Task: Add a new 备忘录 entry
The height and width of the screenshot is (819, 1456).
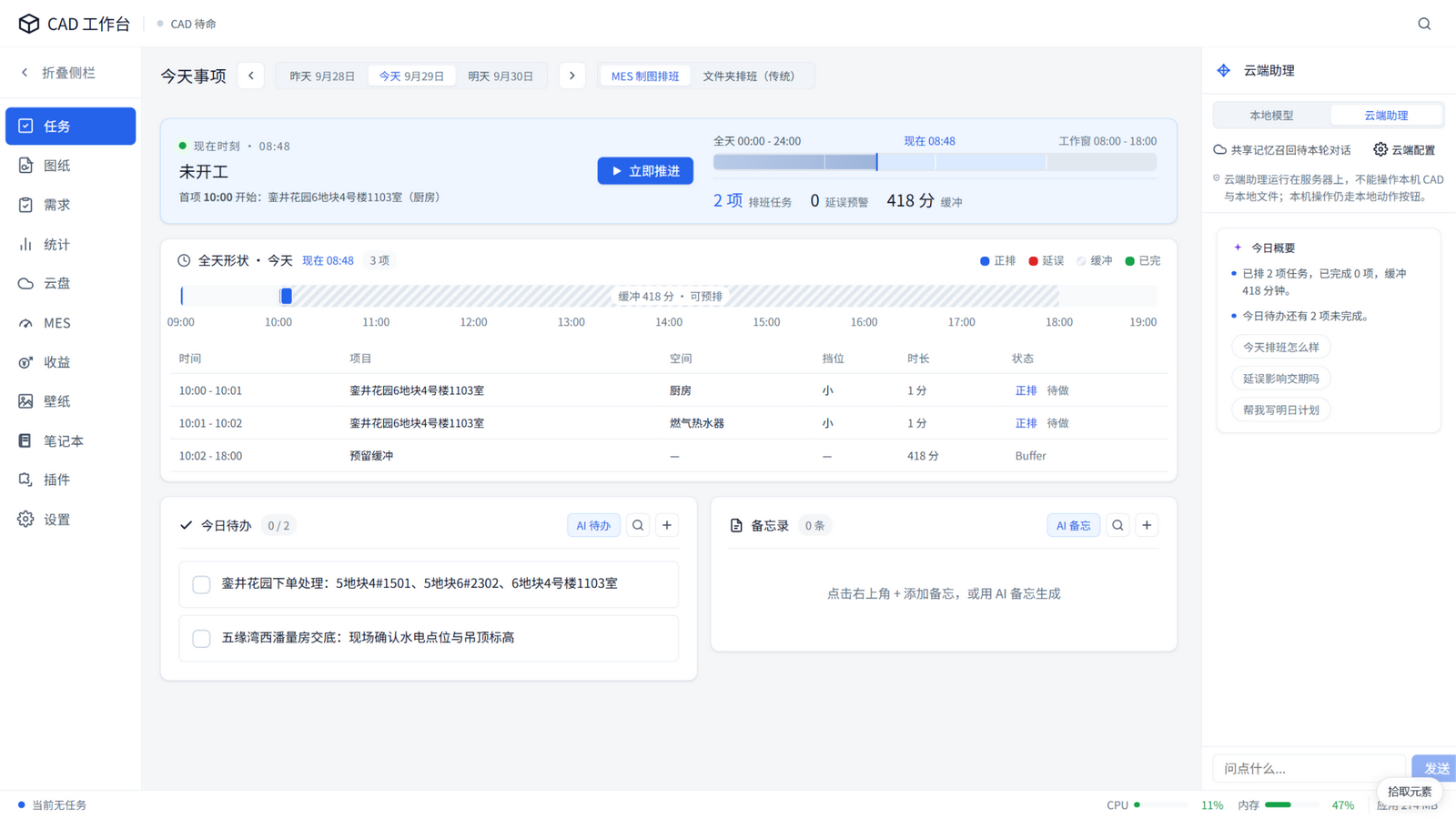Action: coord(1147,525)
